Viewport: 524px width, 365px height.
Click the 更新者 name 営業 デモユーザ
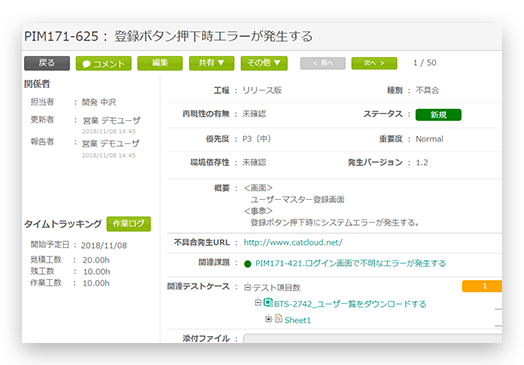[112, 120]
